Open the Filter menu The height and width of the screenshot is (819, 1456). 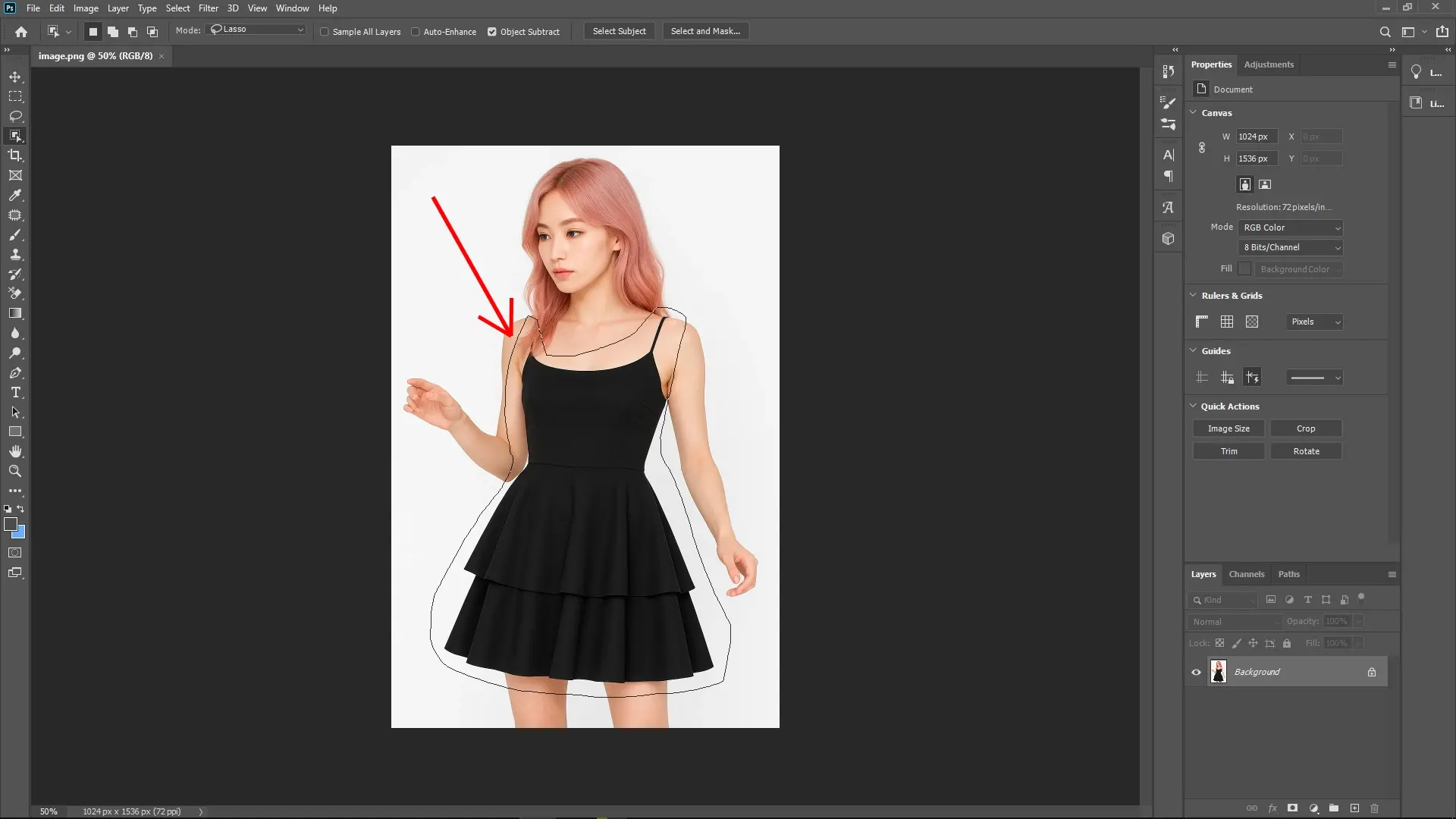point(208,8)
